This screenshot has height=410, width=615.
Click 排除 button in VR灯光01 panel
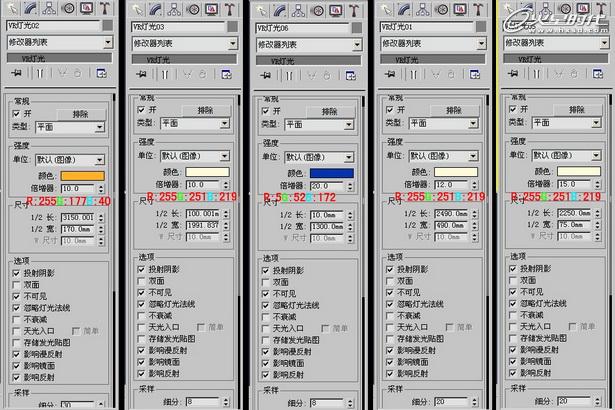click(x=454, y=110)
